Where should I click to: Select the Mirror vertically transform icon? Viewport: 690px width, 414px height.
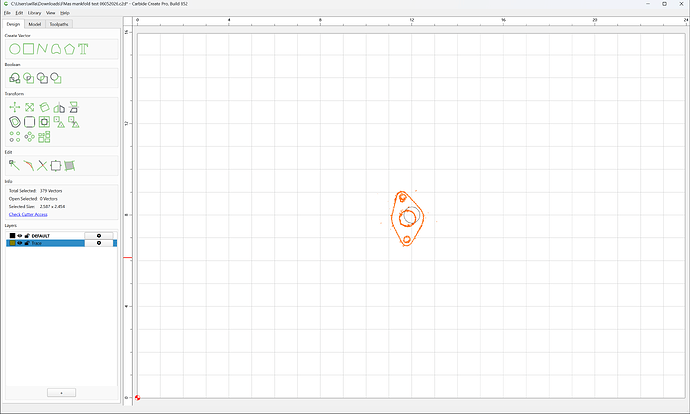pyautogui.click(x=59, y=107)
